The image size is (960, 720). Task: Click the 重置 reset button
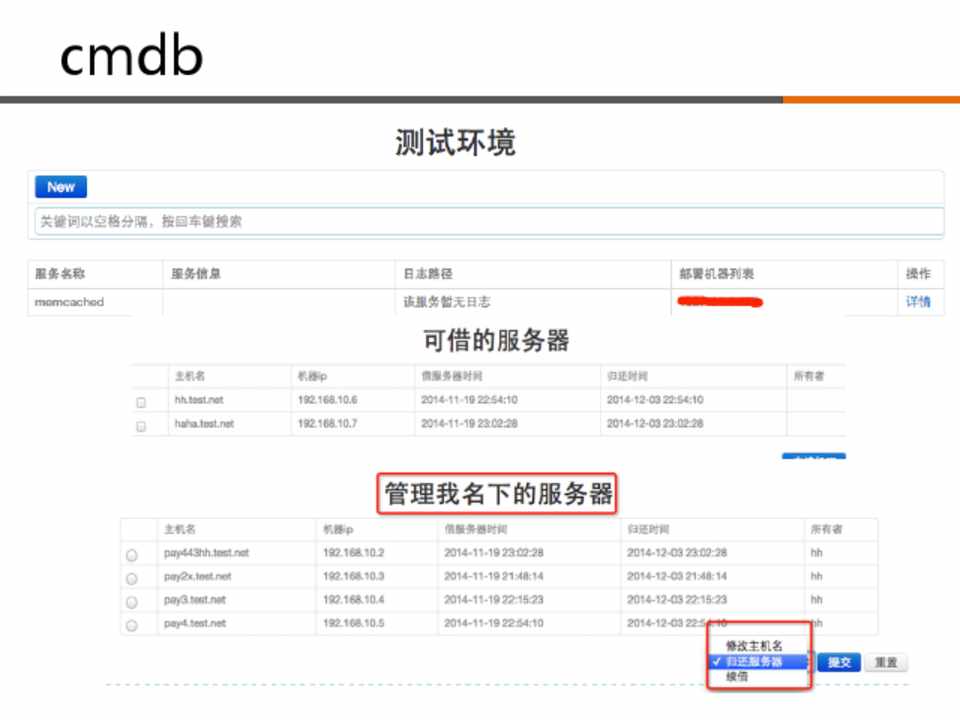886,662
